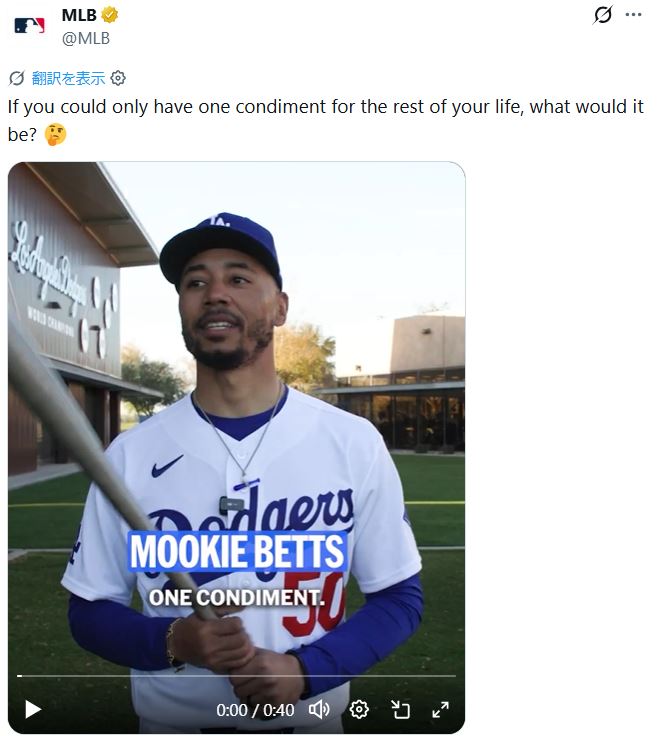Click the MLB profile avatar logo
Viewport: 659px width, 736px height.
coord(30,26)
